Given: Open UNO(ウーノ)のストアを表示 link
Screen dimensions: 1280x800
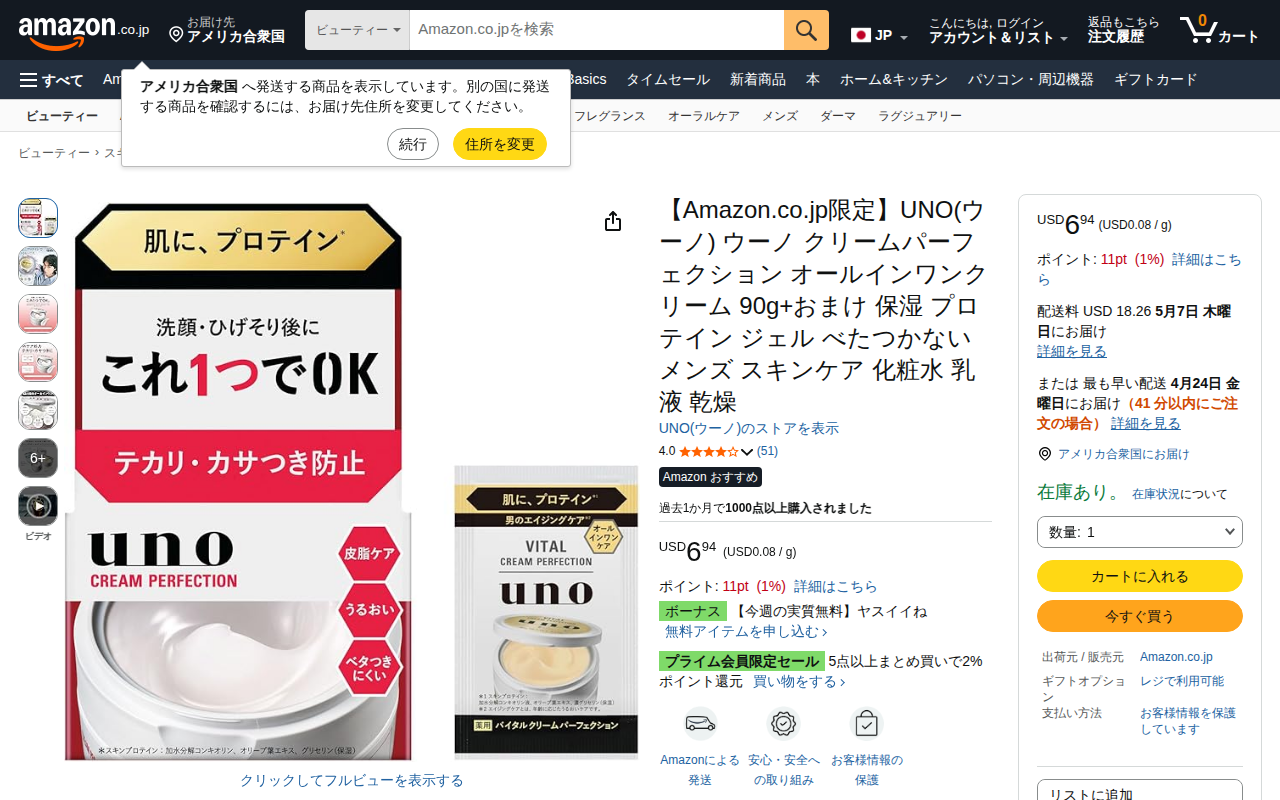Looking at the screenshot, I should pyautogui.click(x=749, y=428).
